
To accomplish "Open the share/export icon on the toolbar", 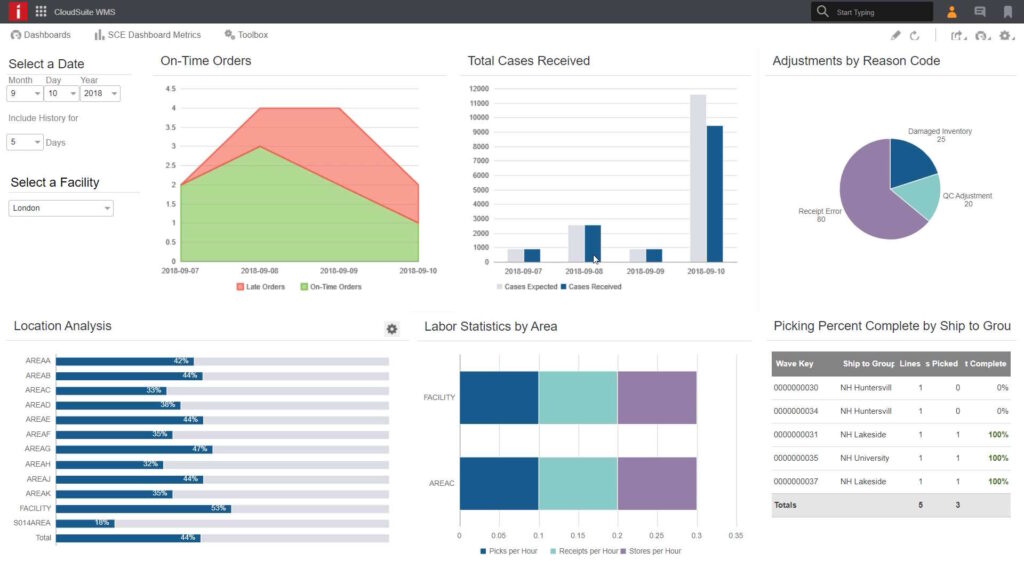I will [957, 35].
